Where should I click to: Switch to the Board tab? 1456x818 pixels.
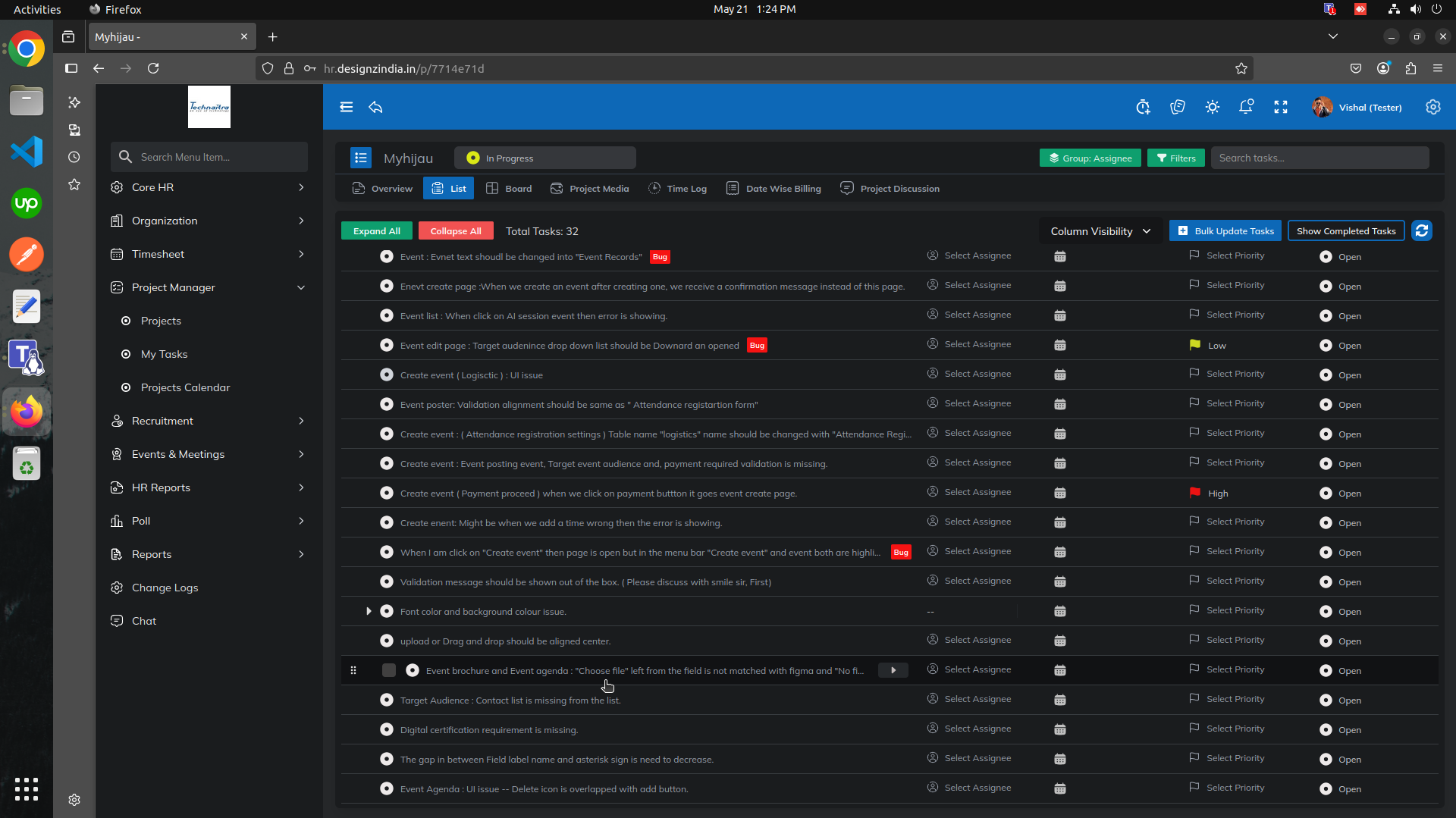click(x=510, y=189)
